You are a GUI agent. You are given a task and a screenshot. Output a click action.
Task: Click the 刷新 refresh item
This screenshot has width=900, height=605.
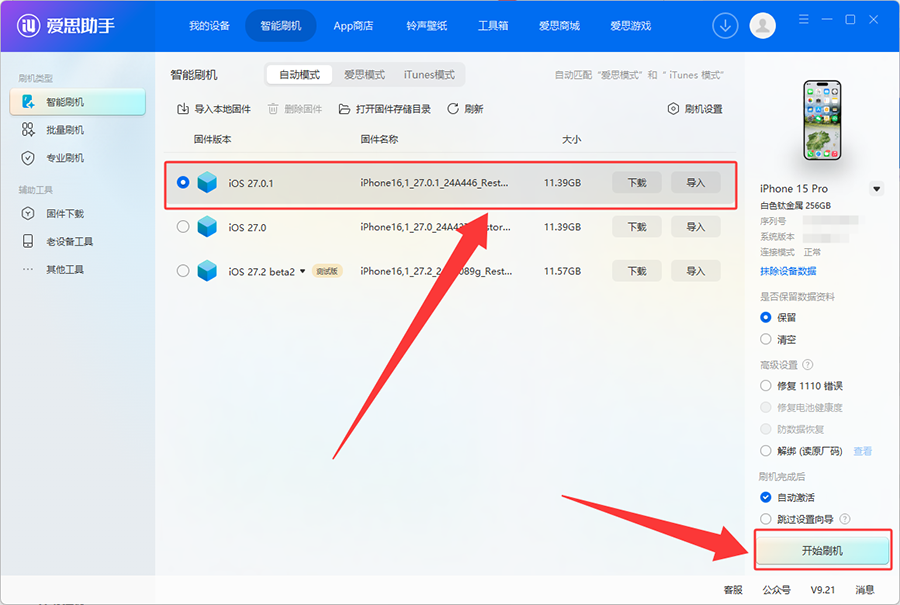point(465,109)
